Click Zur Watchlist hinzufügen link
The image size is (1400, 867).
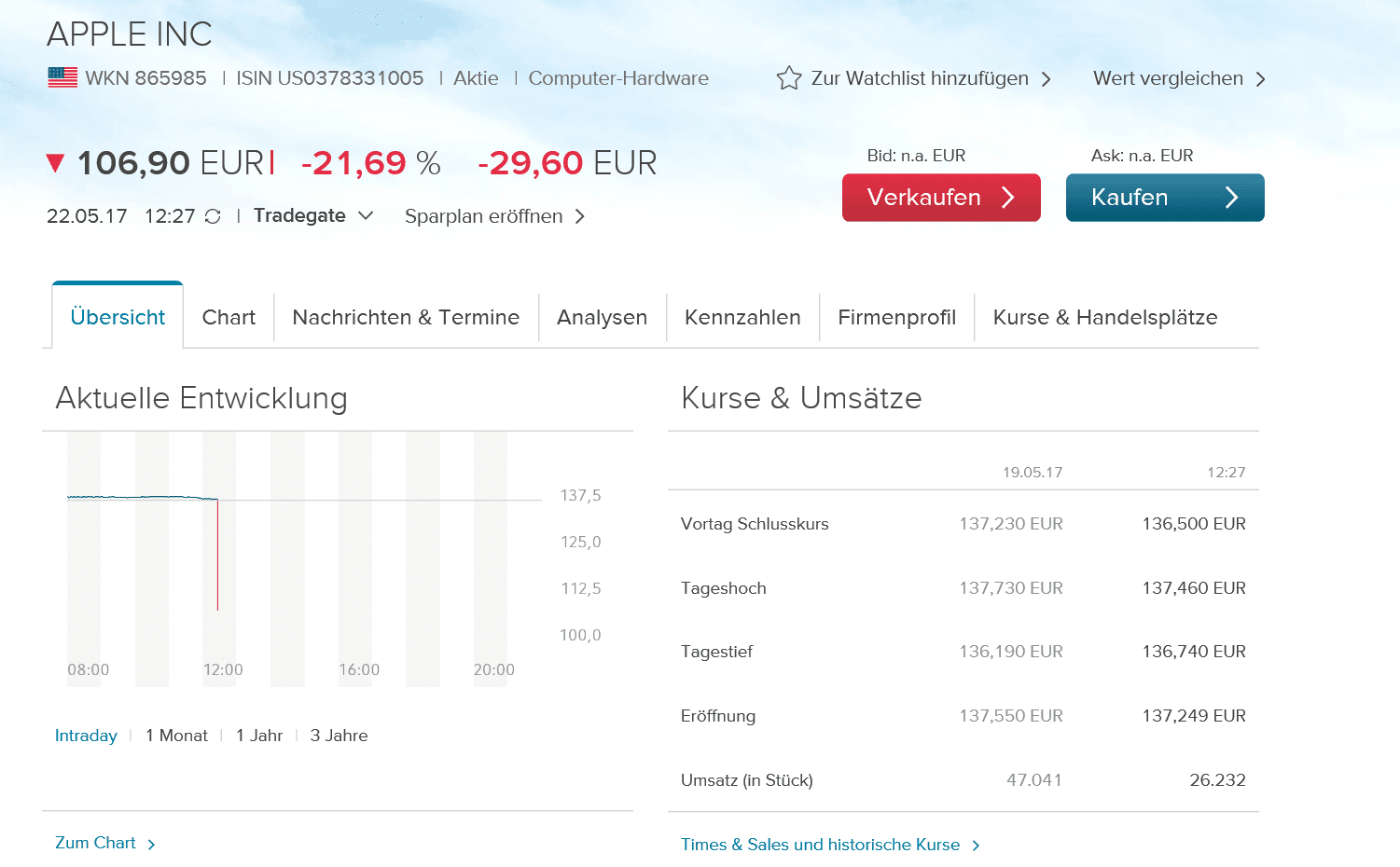(x=920, y=78)
